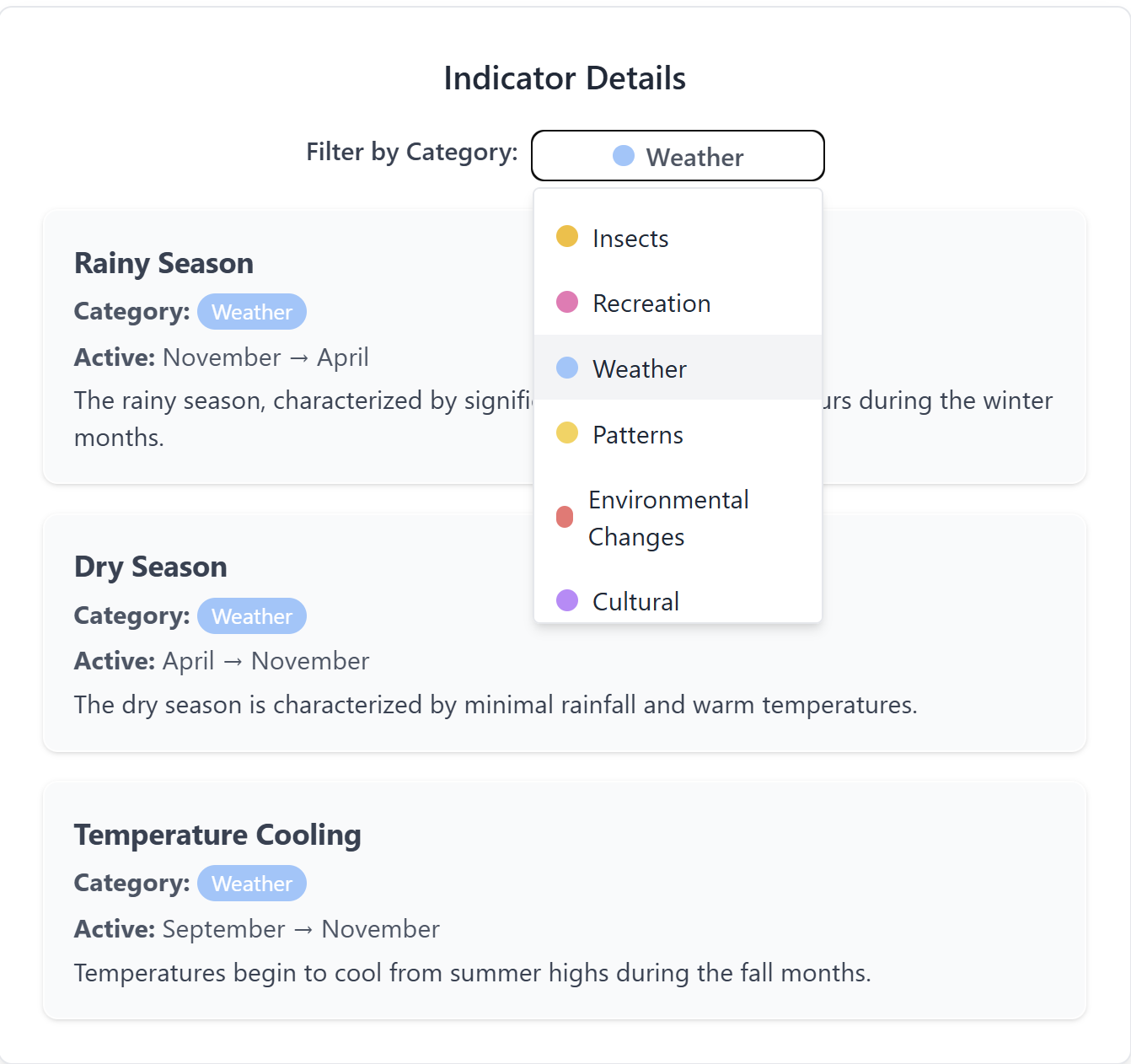
Task: Click the Weather tag on Rainy Season
Action: click(x=252, y=312)
